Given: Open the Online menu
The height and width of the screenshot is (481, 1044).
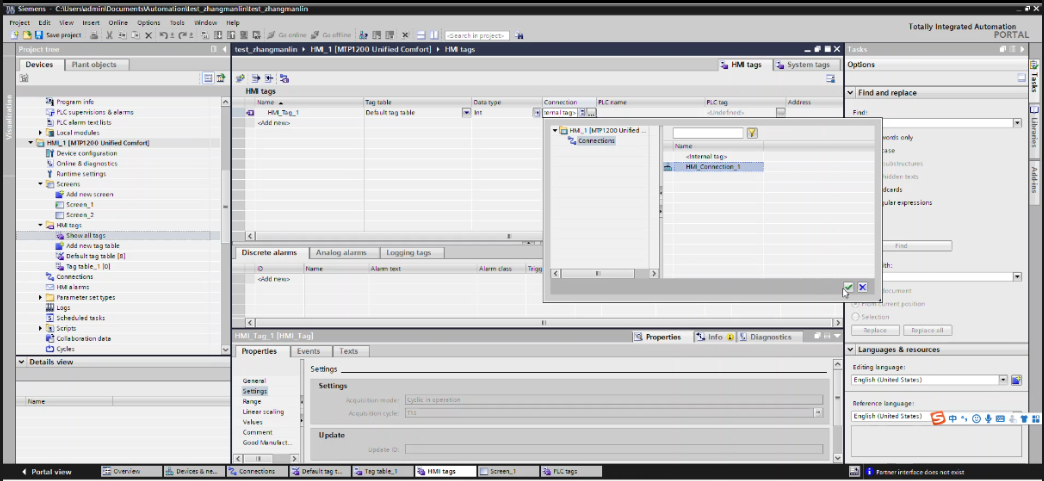Looking at the screenshot, I should [118, 23].
